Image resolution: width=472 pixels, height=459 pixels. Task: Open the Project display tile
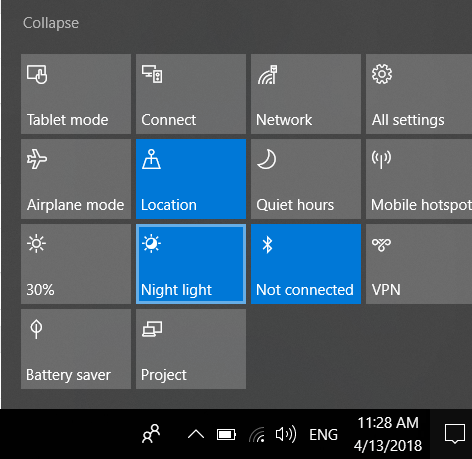(x=191, y=349)
